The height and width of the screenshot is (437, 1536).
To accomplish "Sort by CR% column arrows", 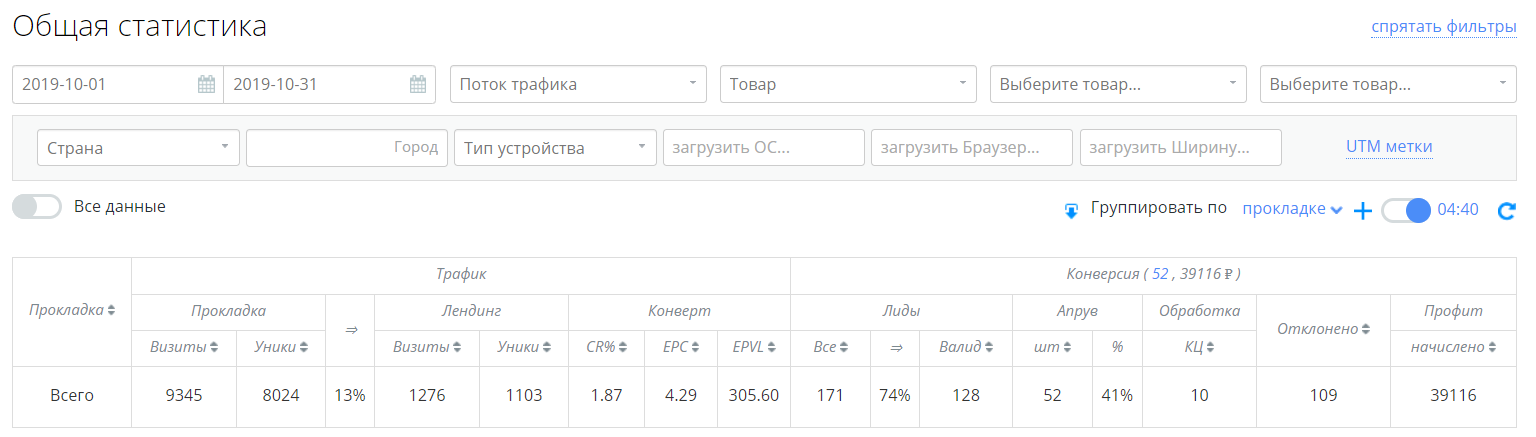I will coord(622,348).
